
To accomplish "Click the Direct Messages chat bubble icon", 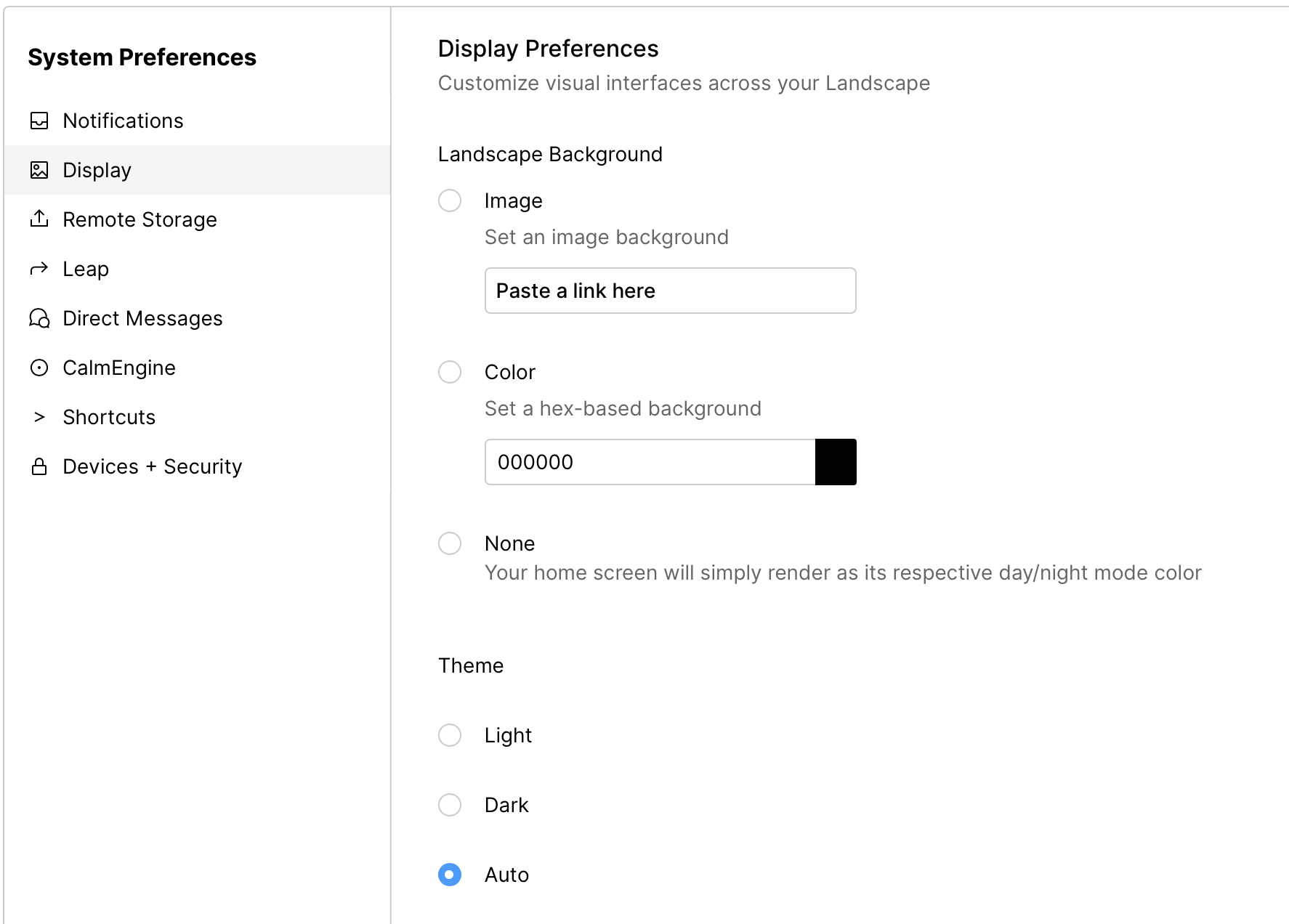I will 39,318.
